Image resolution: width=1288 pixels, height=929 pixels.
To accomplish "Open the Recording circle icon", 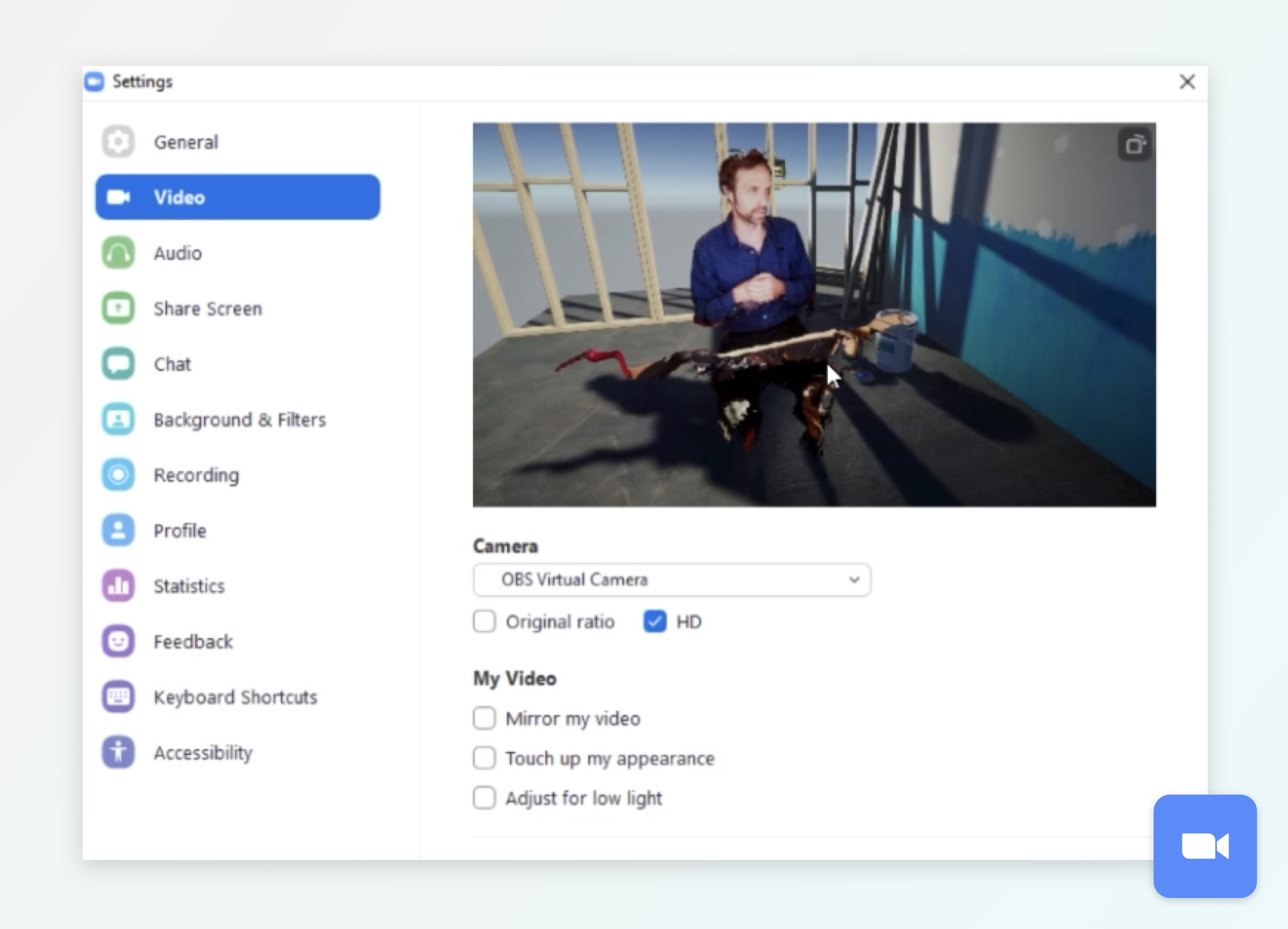I will 118,475.
